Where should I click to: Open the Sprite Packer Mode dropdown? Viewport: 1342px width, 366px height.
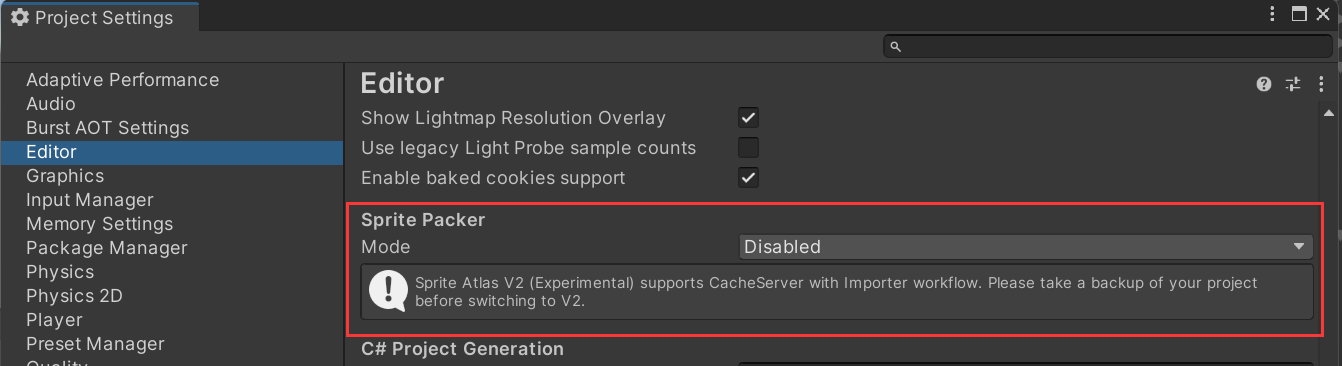click(x=1025, y=246)
